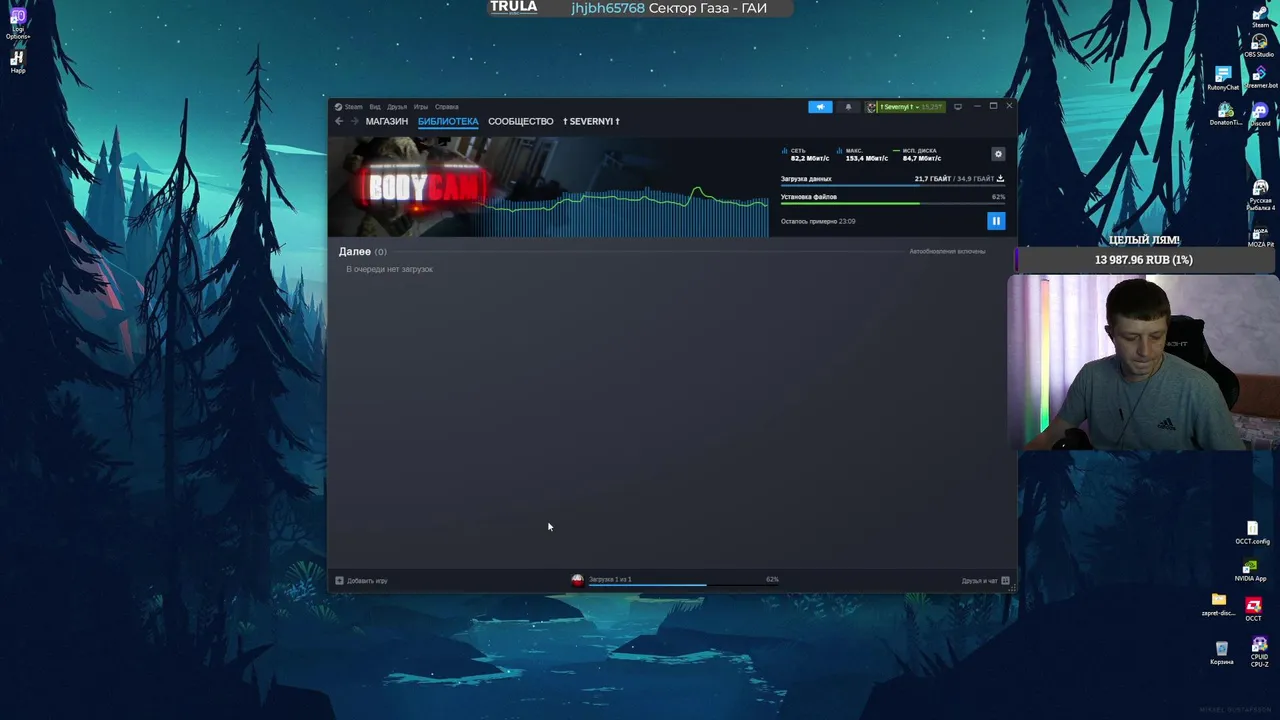Switch Steam to Big Picture mode icon
1280x720 pixels.
pos(957,107)
